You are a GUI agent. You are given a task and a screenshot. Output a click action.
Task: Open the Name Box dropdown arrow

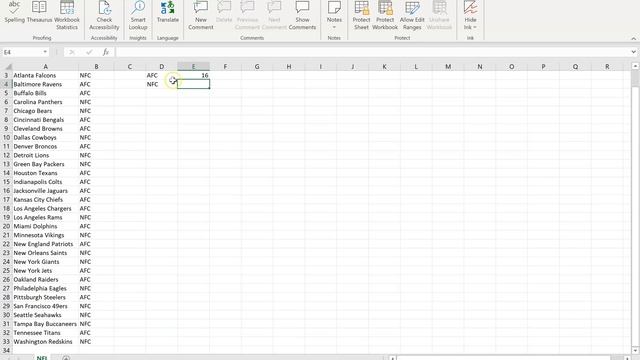coord(45,52)
